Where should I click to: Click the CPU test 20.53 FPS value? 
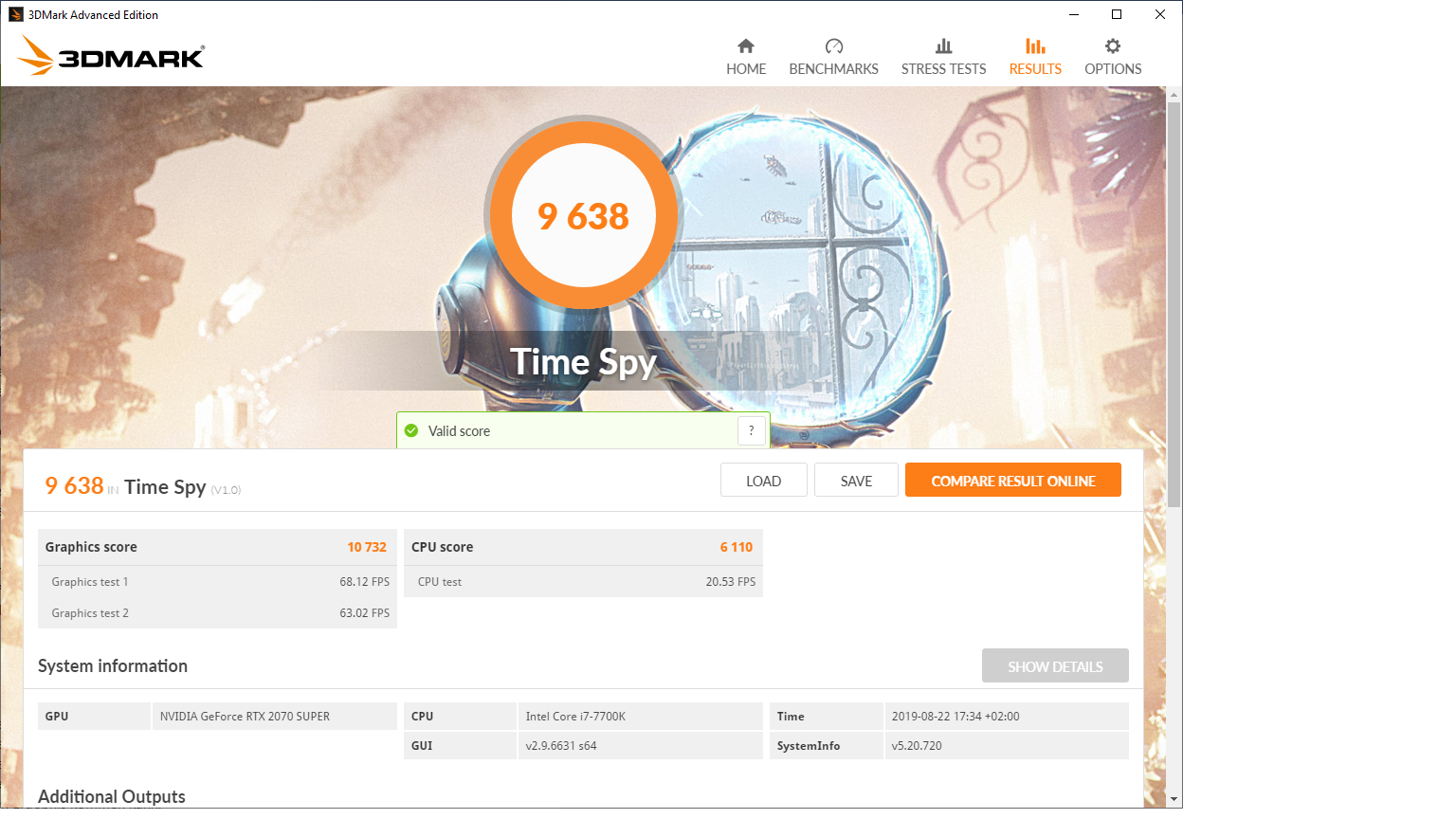(731, 582)
